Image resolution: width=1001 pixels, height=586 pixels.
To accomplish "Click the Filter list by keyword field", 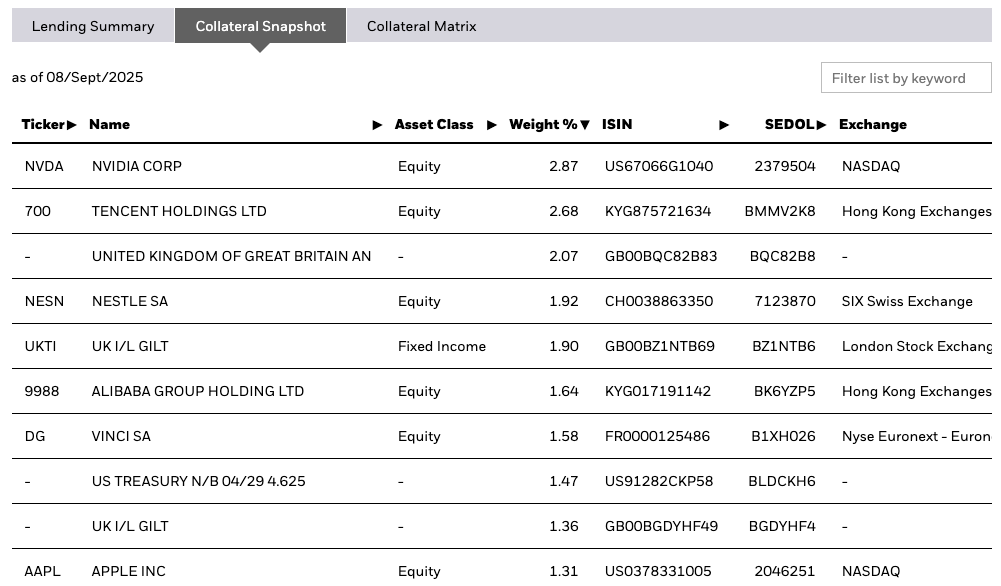I will point(906,78).
